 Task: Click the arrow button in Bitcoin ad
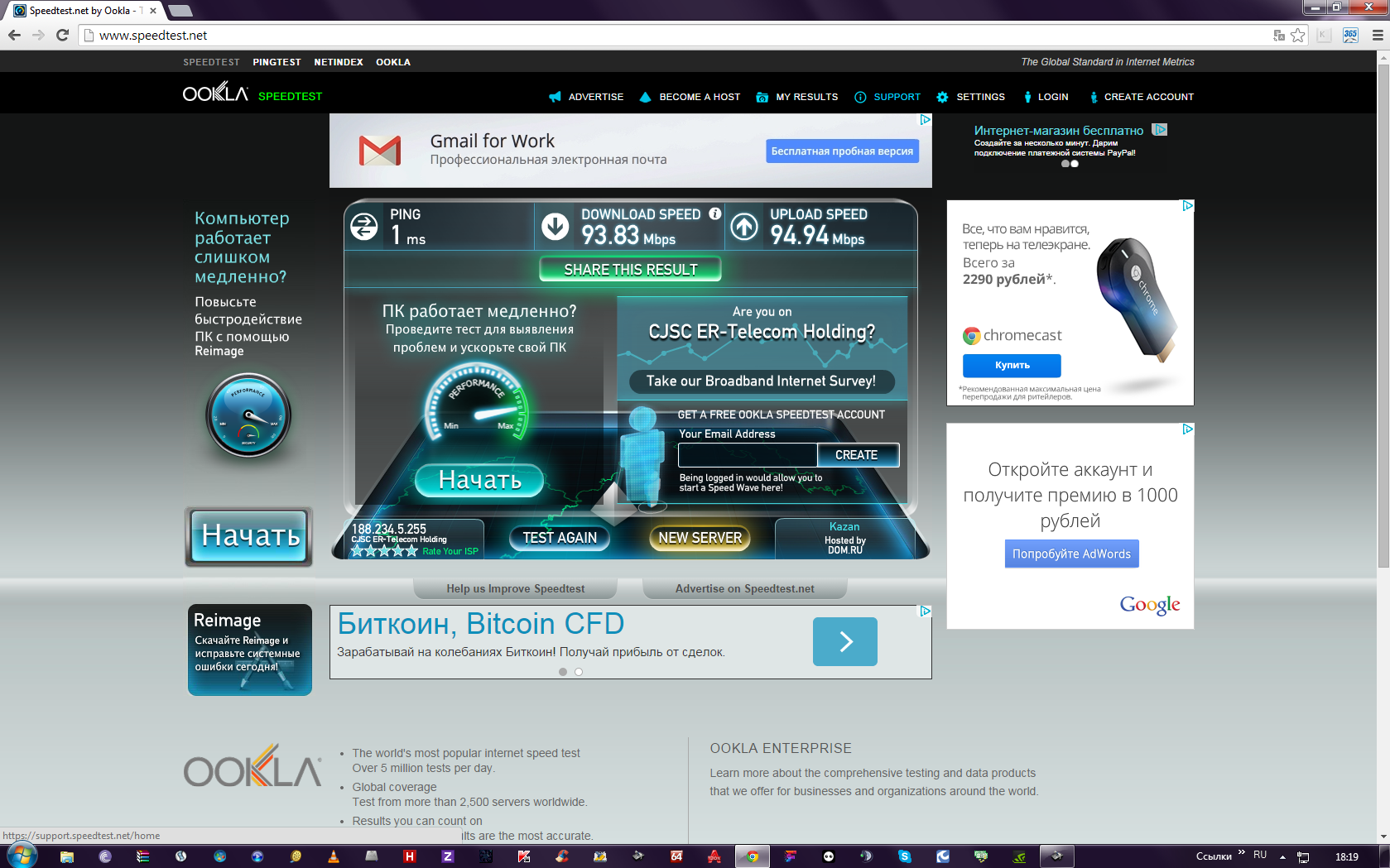point(844,641)
